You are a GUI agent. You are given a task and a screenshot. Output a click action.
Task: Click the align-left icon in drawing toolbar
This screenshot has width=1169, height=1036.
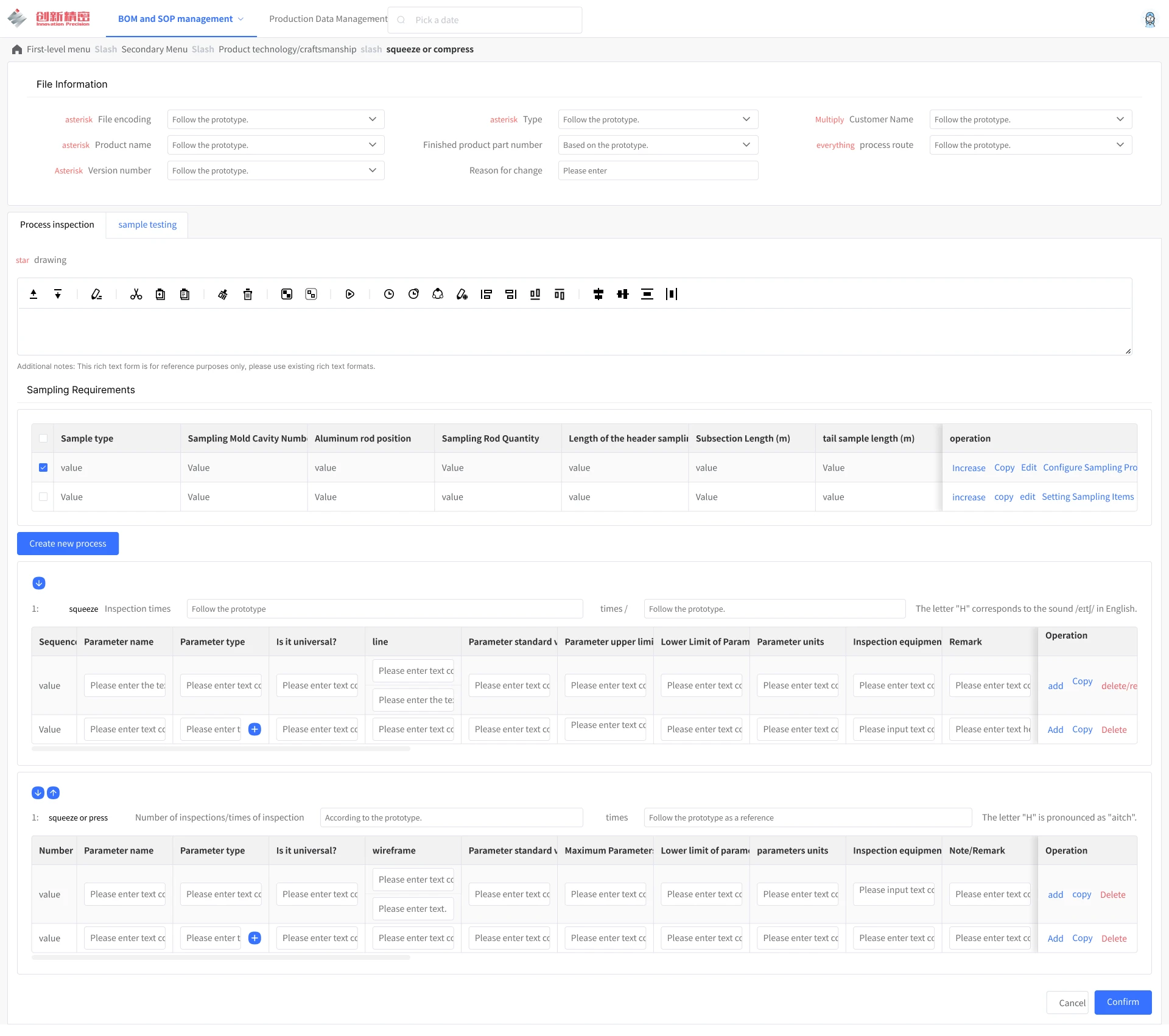(486, 295)
